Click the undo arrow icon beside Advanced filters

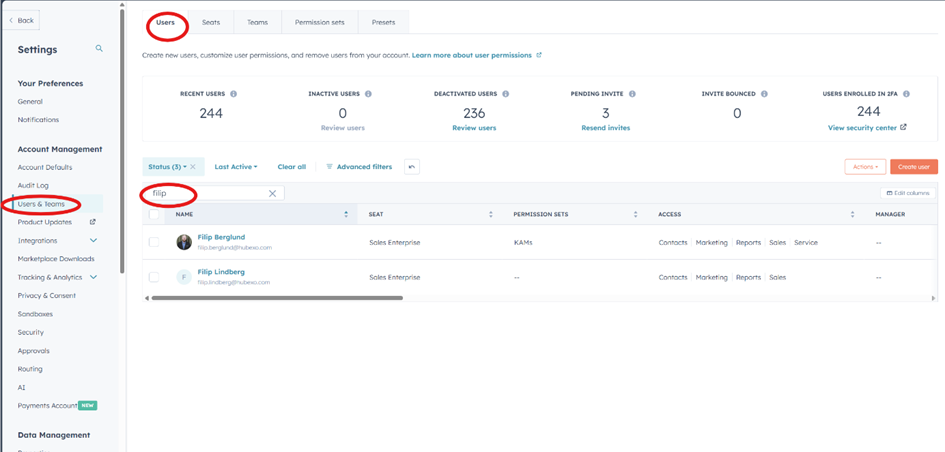(411, 167)
